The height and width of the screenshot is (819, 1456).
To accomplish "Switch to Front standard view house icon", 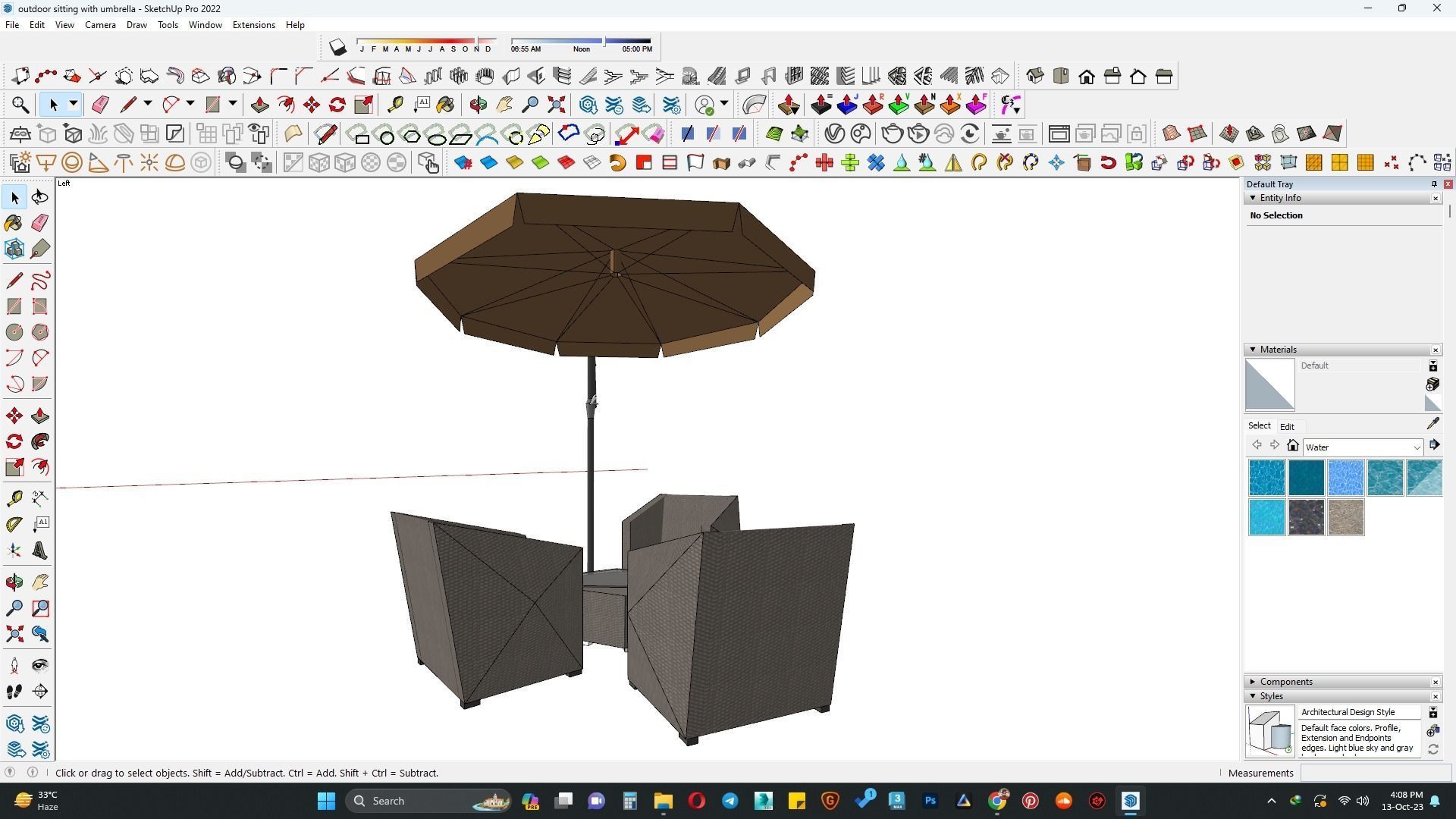I will (x=1087, y=77).
